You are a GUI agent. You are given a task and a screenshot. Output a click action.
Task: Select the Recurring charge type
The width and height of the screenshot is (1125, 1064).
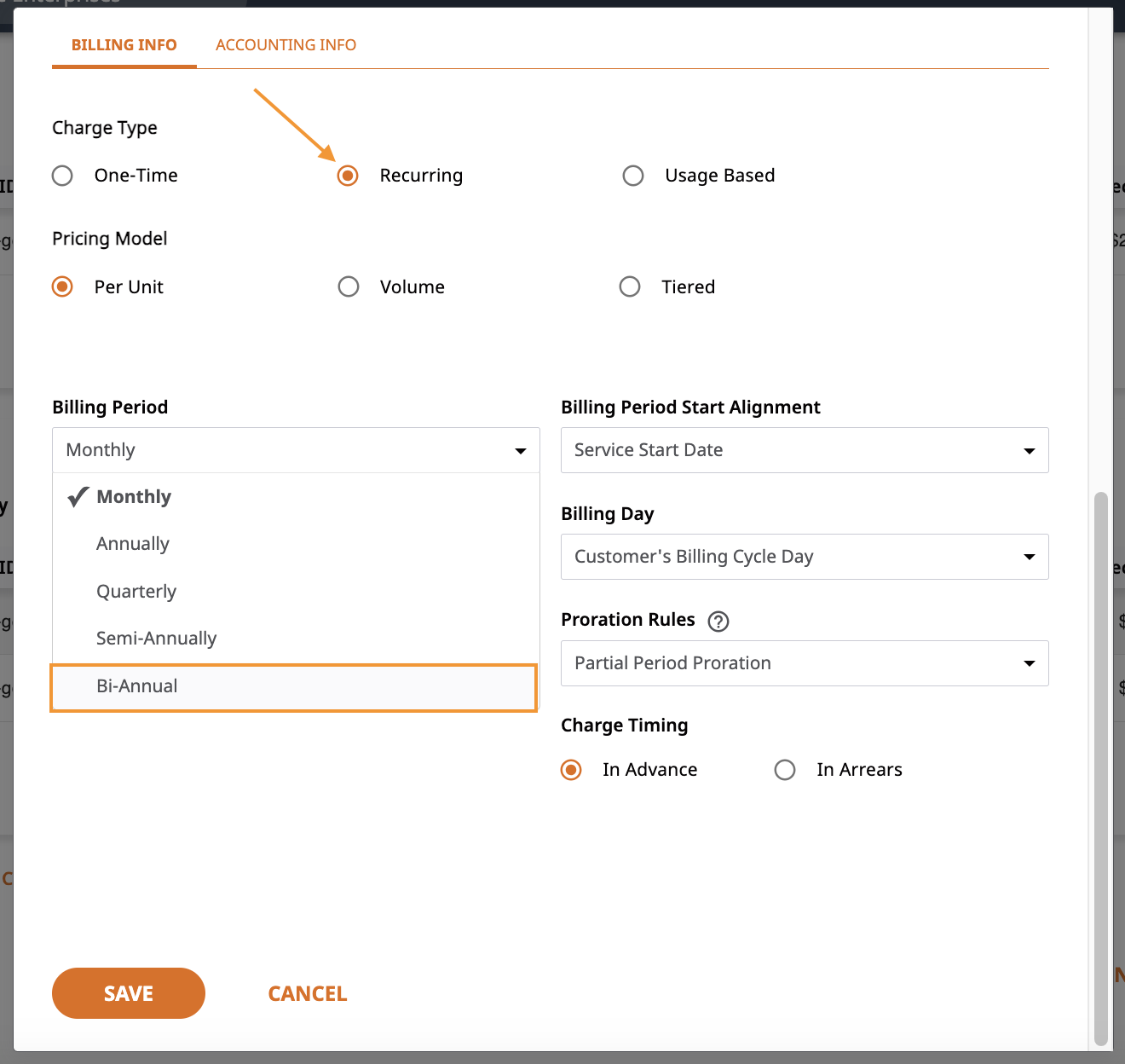348,176
